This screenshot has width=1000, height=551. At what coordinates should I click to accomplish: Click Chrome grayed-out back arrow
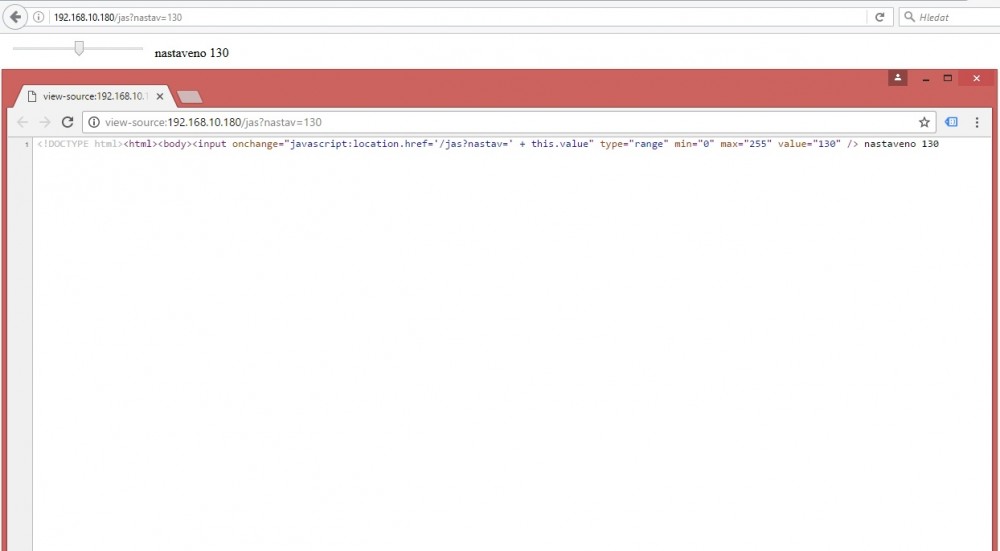point(23,122)
